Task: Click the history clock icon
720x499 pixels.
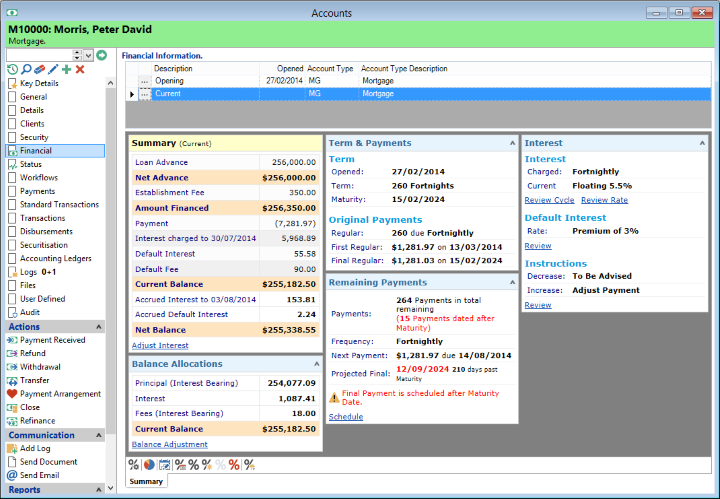Action: coord(12,69)
